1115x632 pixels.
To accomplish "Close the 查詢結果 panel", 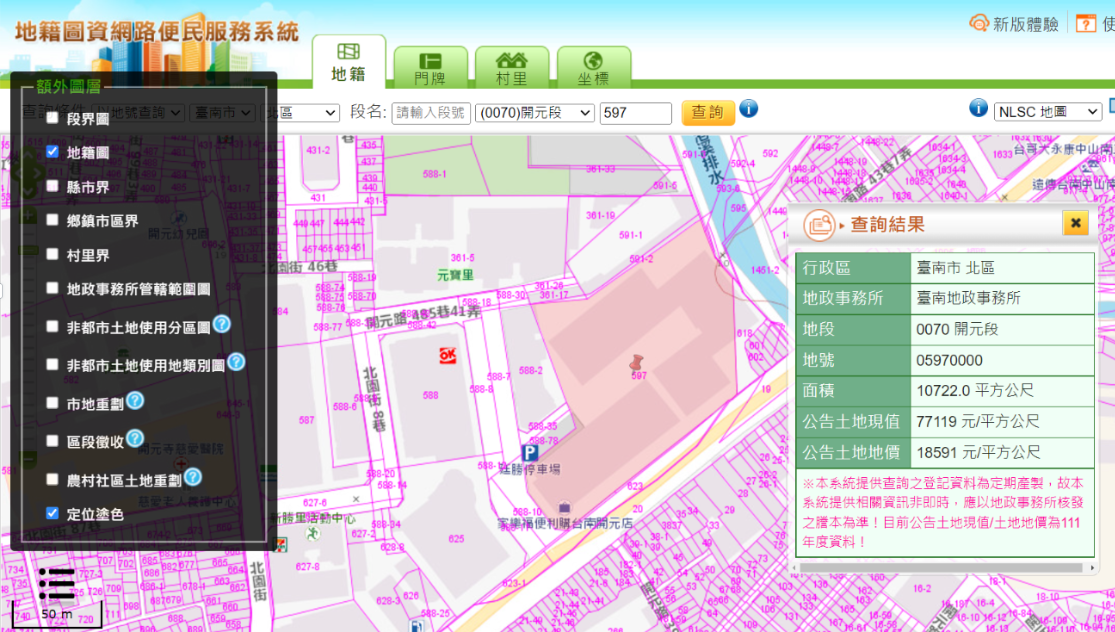I will [1075, 223].
